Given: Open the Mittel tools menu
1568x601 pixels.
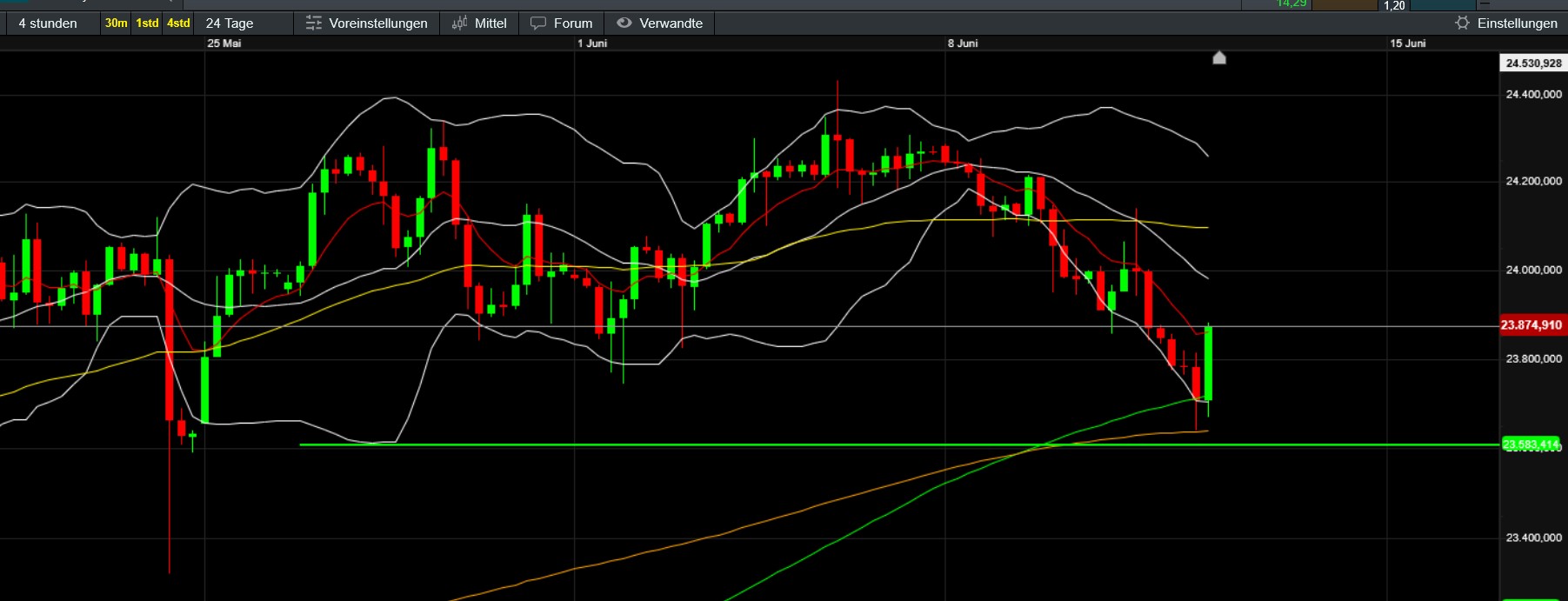Looking at the screenshot, I should 479,23.
